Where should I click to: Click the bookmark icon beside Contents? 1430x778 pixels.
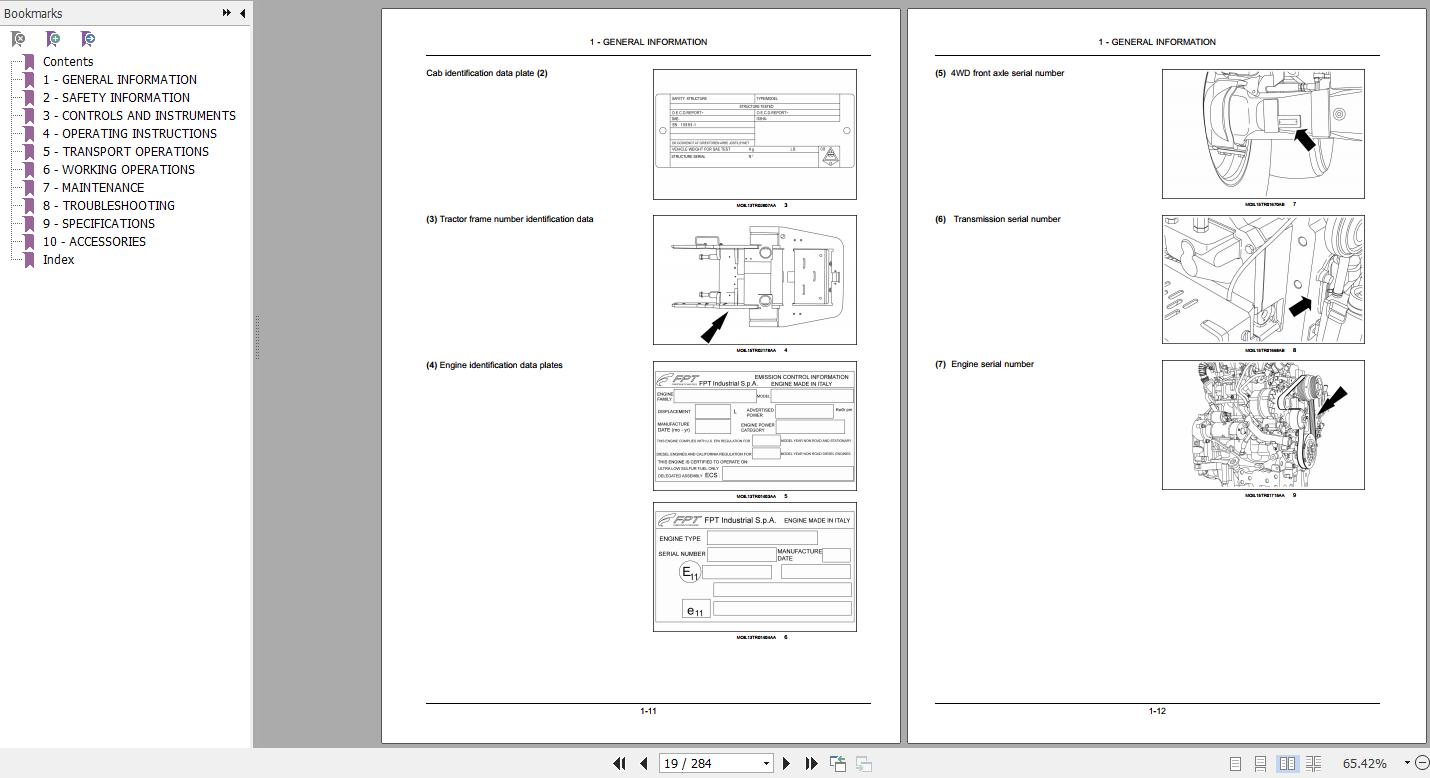29,61
